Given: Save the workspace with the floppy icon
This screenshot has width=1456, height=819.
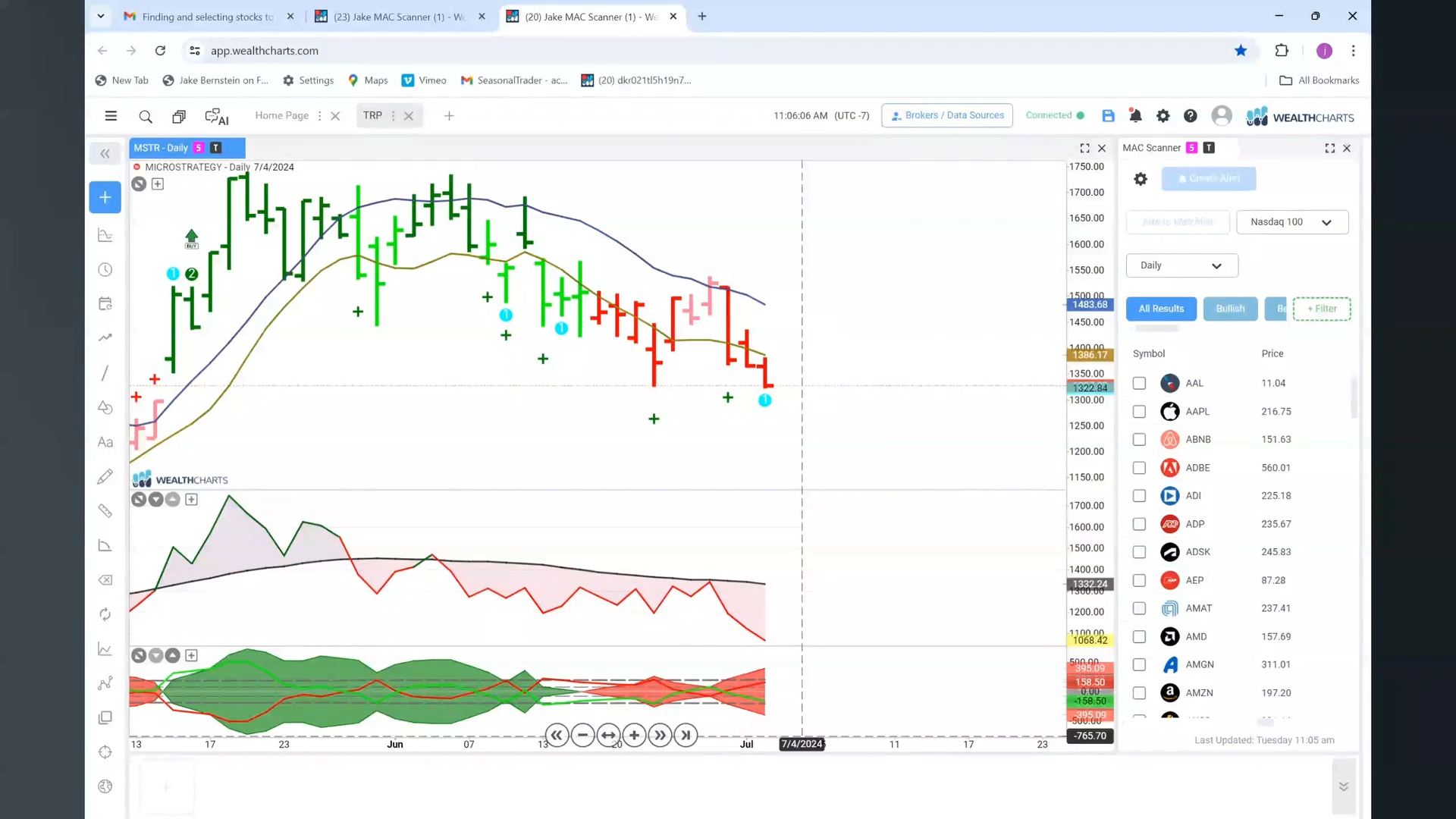Looking at the screenshot, I should (1109, 116).
